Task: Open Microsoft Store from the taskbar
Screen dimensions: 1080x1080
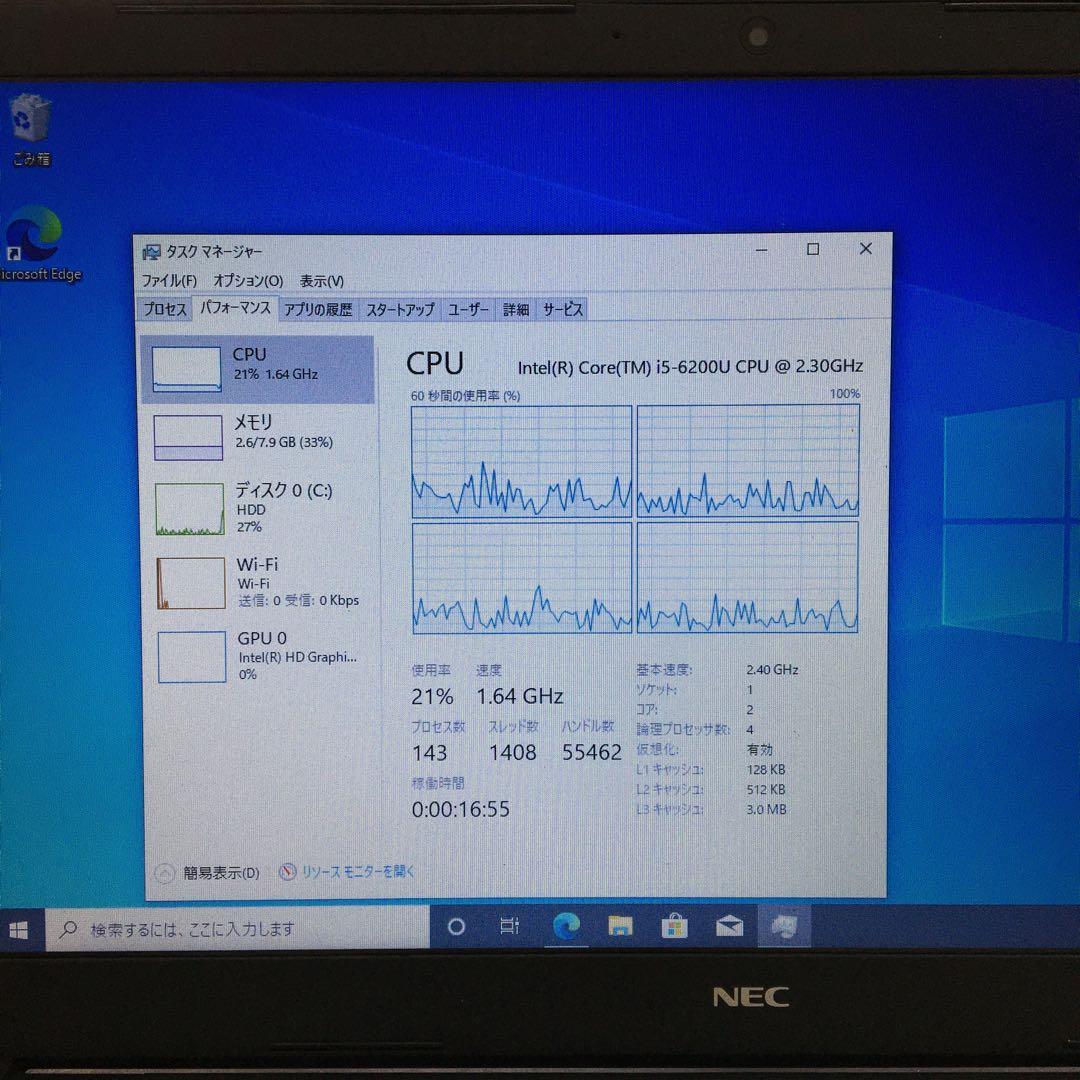Action: pos(674,927)
